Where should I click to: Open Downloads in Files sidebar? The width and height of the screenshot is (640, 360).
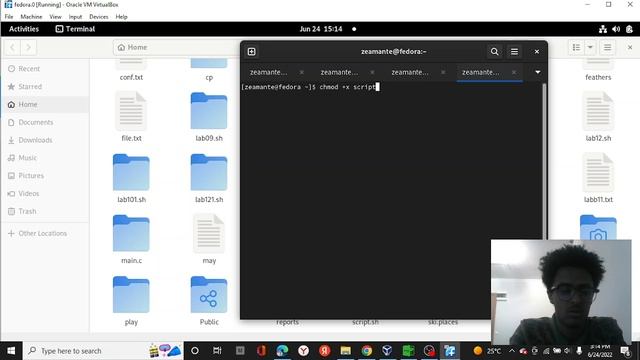pyautogui.click(x=45, y=140)
